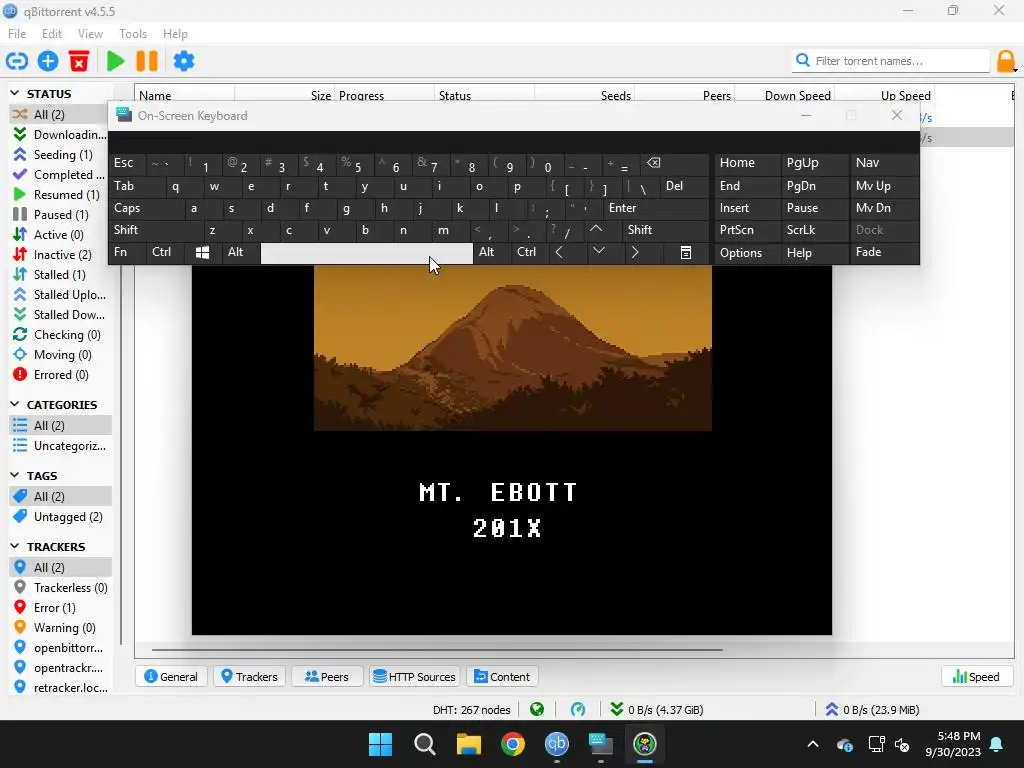This screenshot has width=1024, height=768.
Task: Switch to the Peers tab
Action: coord(327,677)
